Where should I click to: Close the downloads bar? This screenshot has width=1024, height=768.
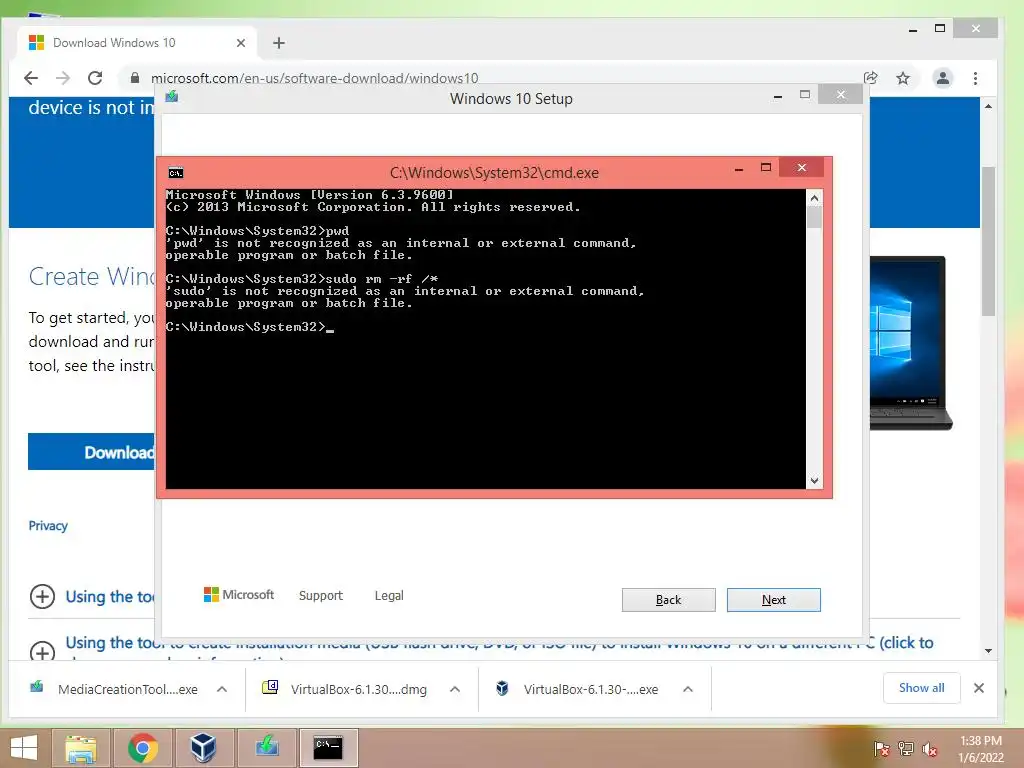pyautogui.click(x=978, y=688)
